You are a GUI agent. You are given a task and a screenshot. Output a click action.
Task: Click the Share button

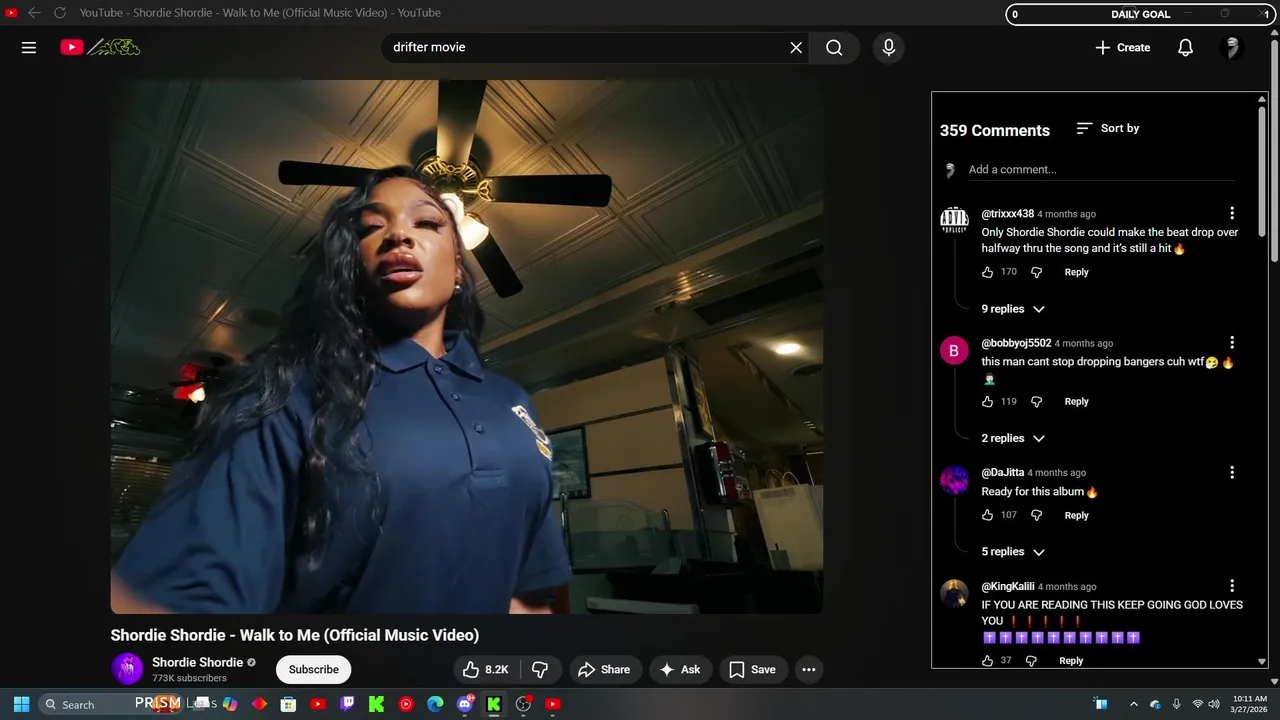(x=604, y=670)
